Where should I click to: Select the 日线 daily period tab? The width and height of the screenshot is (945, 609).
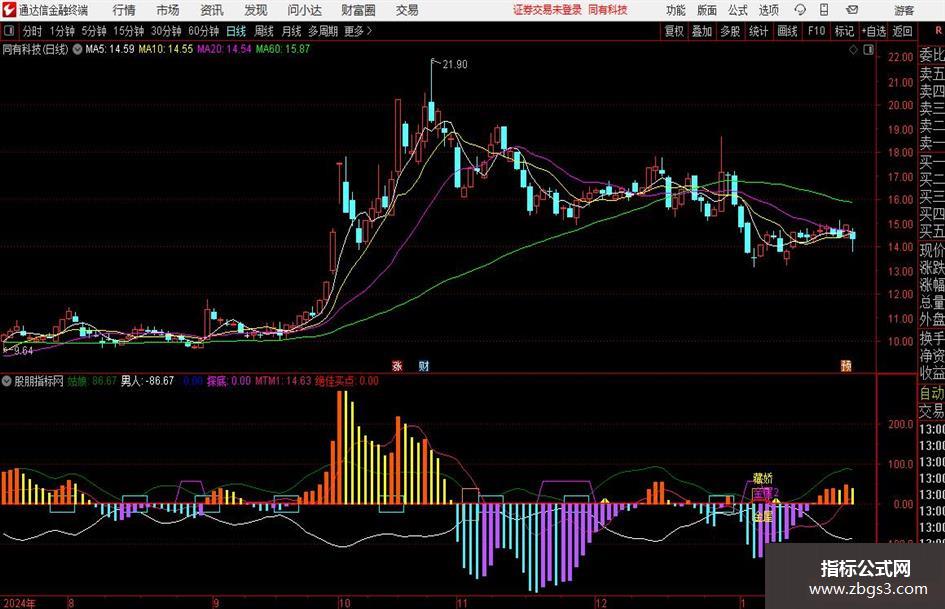coord(236,31)
